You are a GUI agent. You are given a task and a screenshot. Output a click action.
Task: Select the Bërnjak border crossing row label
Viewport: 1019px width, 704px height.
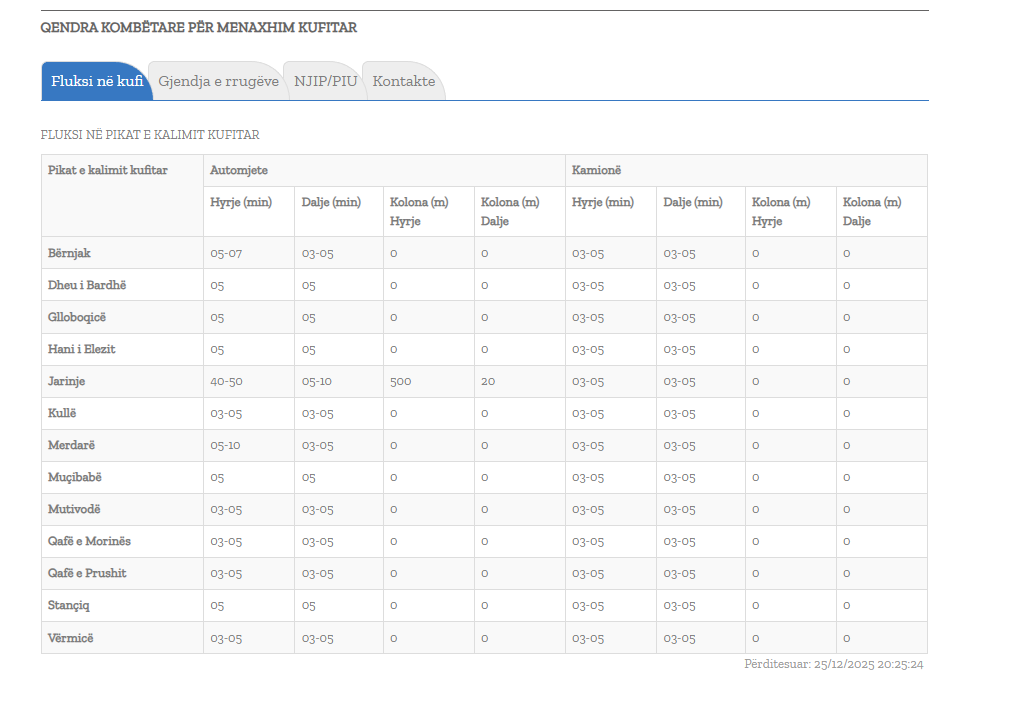69,253
